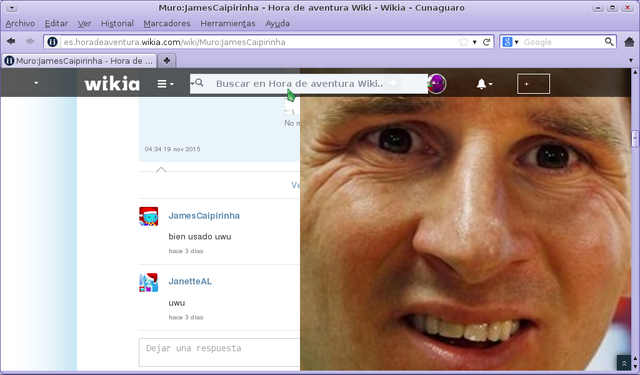Screen dimensions: 640x375
Task: Open the Wikia hamburger menu dropdown
Action: pos(165,84)
